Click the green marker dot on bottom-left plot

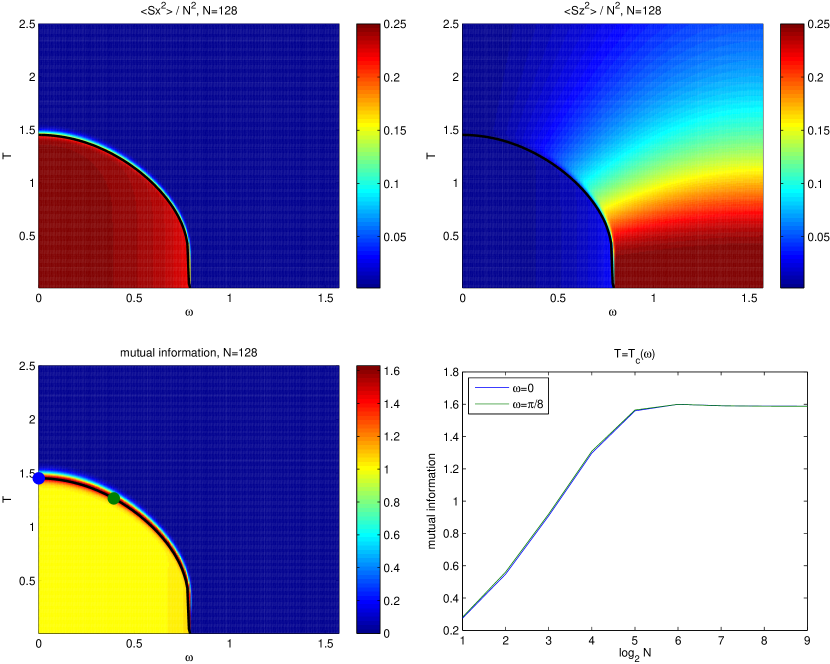click(x=113, y=498)
